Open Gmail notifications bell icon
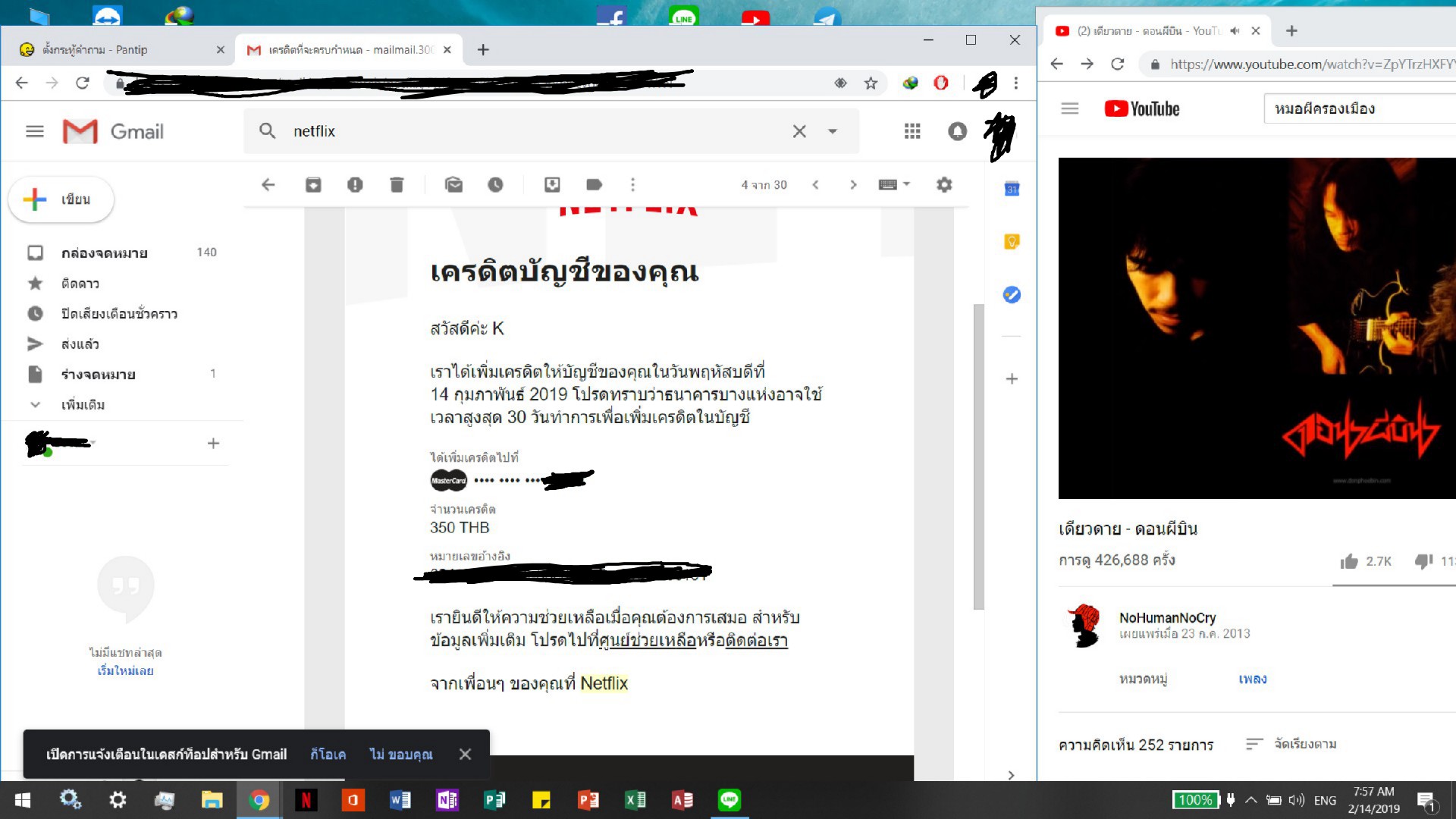 pyautogui.click(x=957, y=131)
